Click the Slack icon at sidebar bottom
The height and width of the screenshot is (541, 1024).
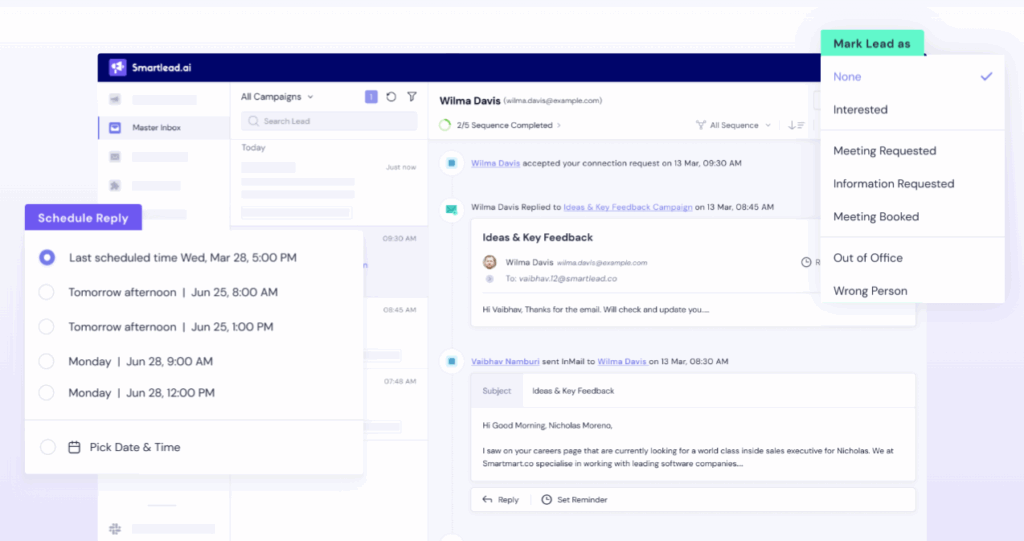(x=115, y=528)
